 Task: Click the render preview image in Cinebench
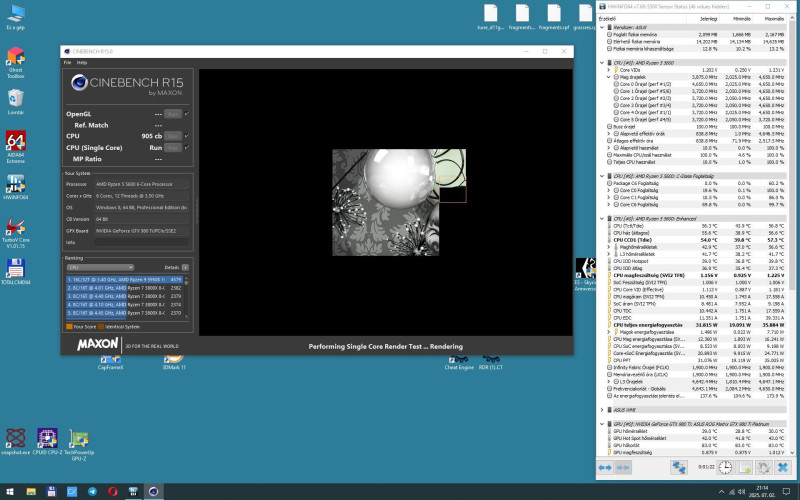pyautogui.click(x=399, y=202)
